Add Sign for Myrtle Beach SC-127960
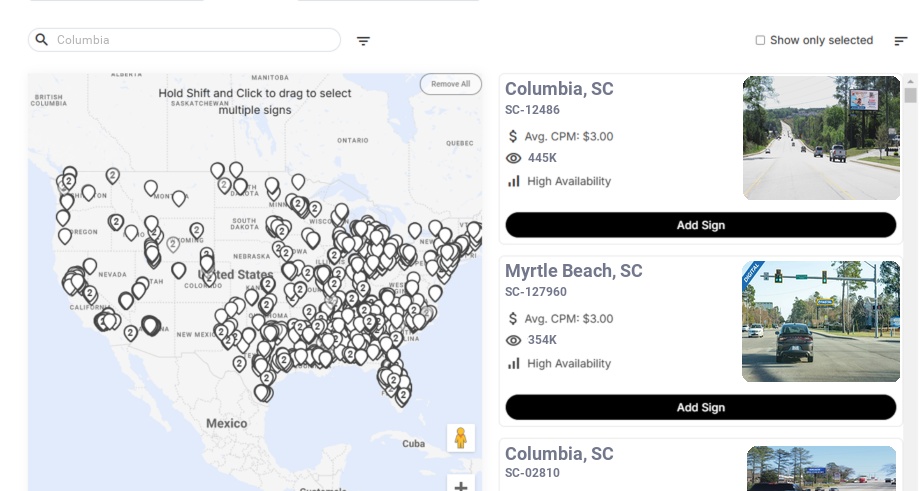 pyautogui.click(x=701, y=407)
